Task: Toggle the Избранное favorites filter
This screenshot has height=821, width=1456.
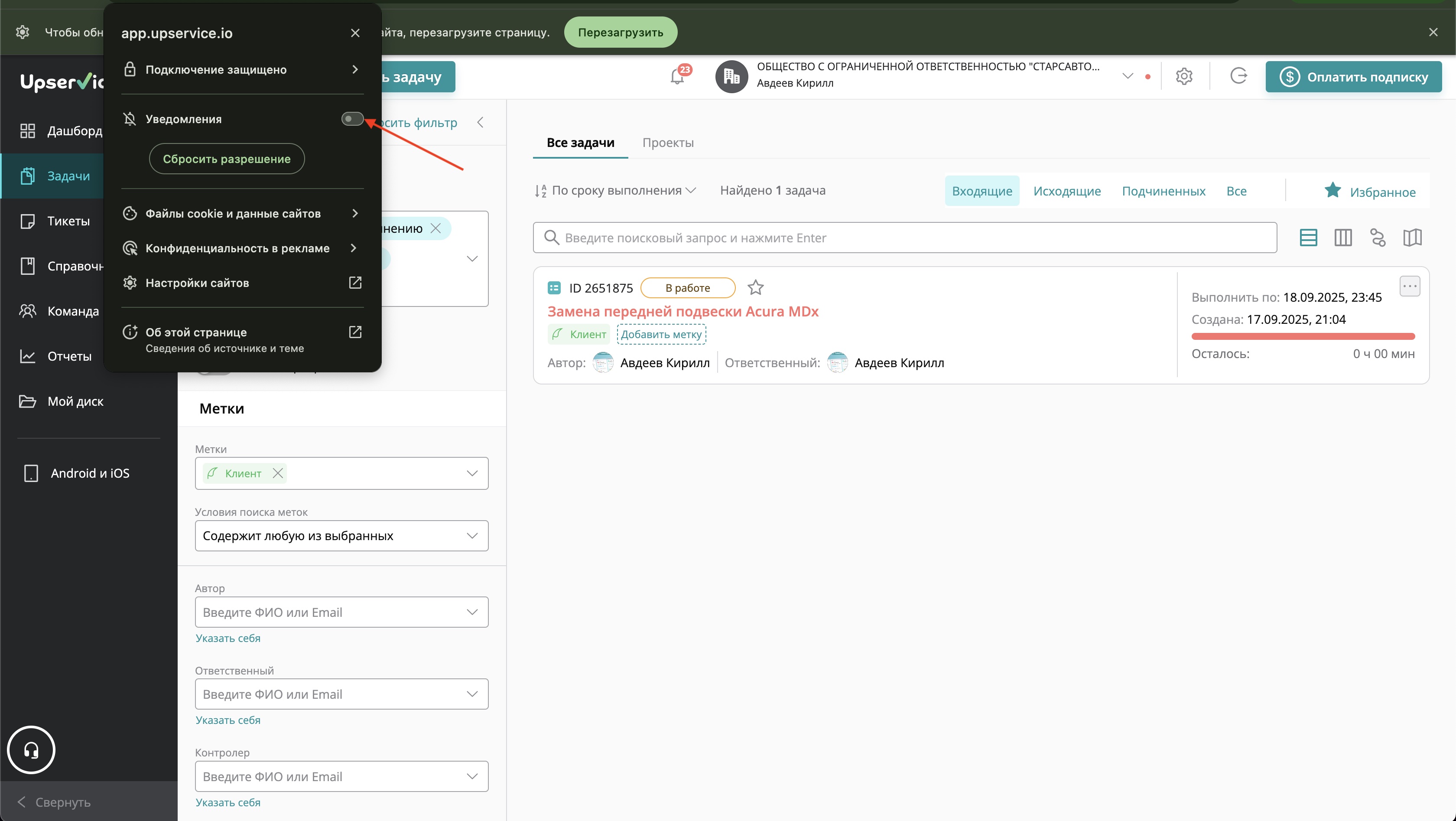Action: pyautogui.click(x=1370, y=191)
